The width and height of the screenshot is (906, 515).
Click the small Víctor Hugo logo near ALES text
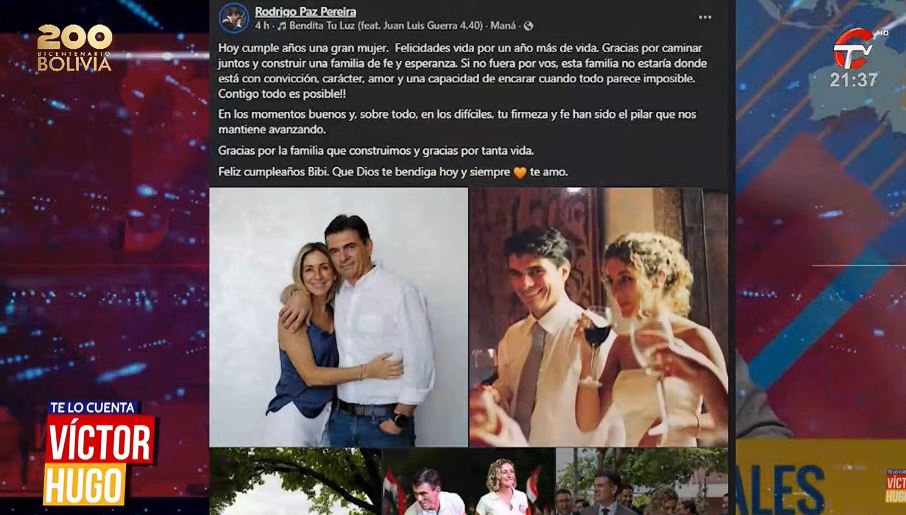[895, 486]
